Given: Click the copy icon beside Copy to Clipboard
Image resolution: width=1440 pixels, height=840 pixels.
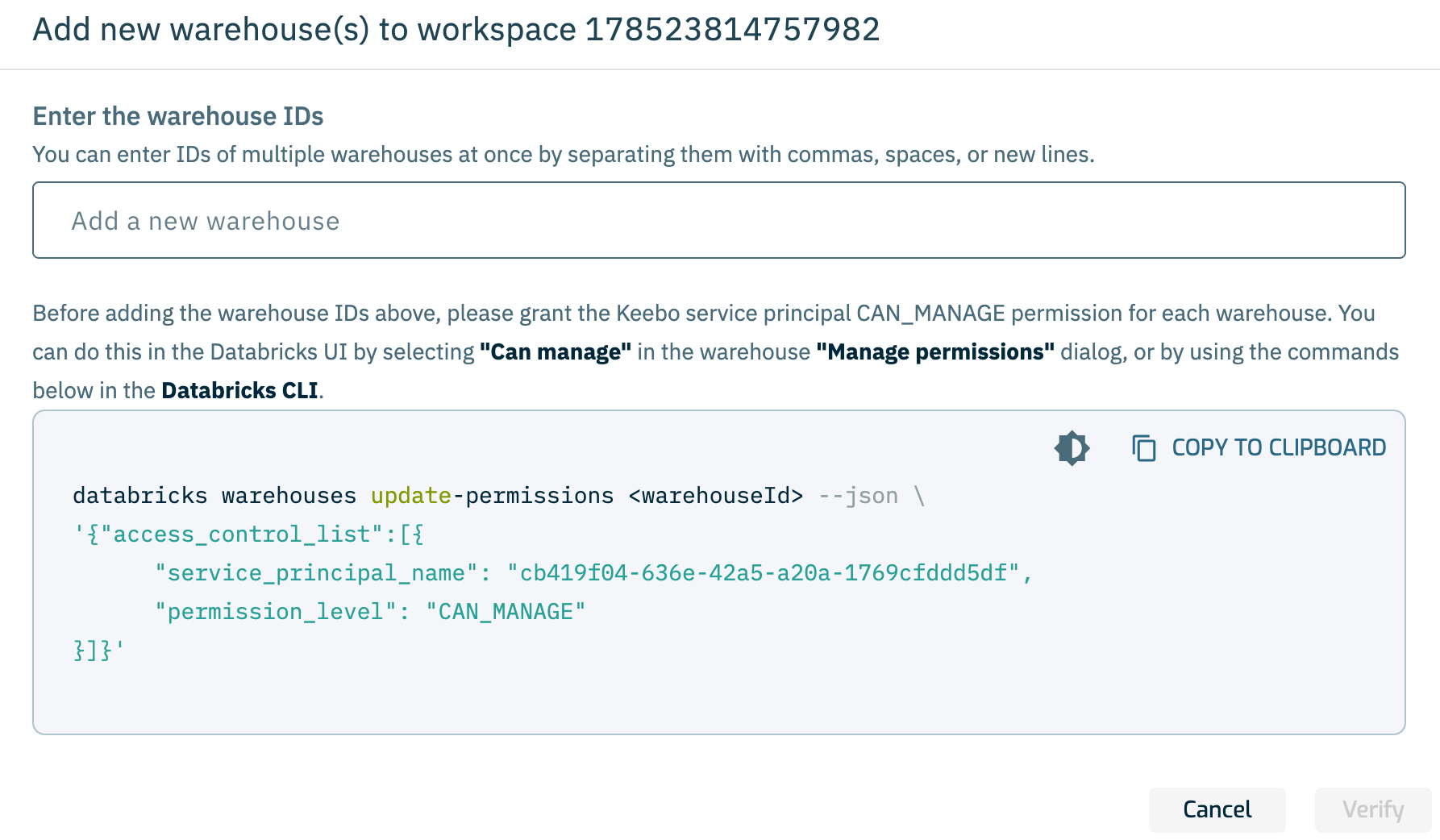Looking at the screenshot, I should pyautogui.click(x=1144, y=447).
